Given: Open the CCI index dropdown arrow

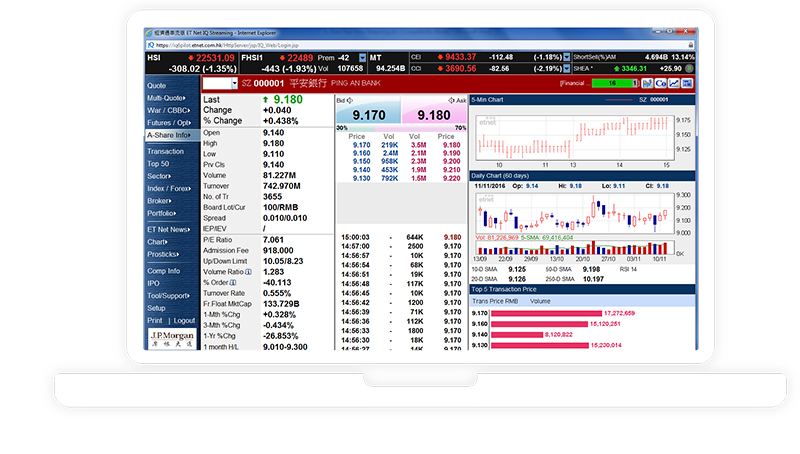Looking at the screenshot, I should [566, 68].
